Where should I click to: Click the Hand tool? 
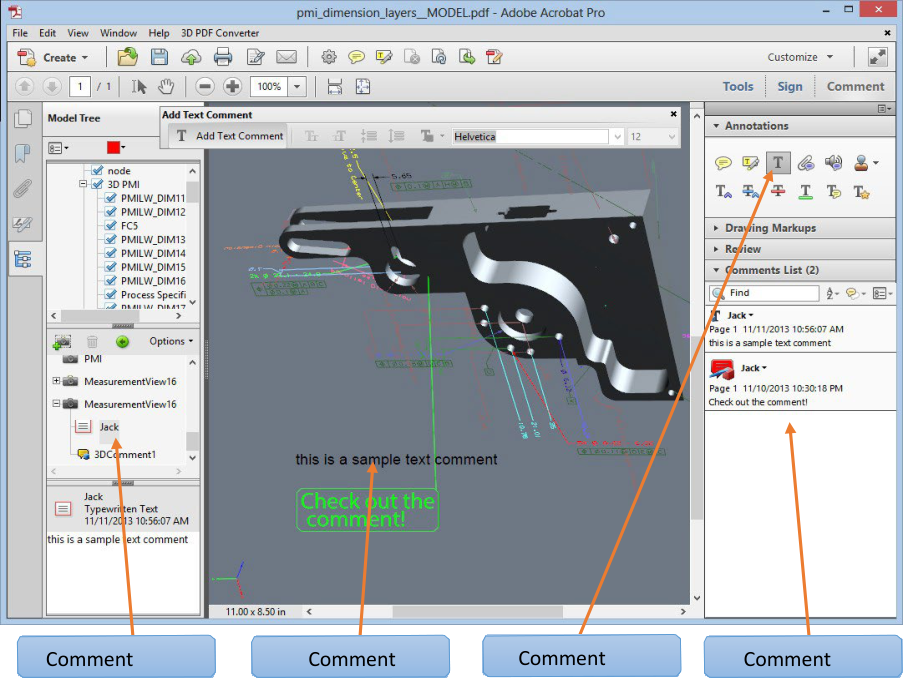click(166, 86)
